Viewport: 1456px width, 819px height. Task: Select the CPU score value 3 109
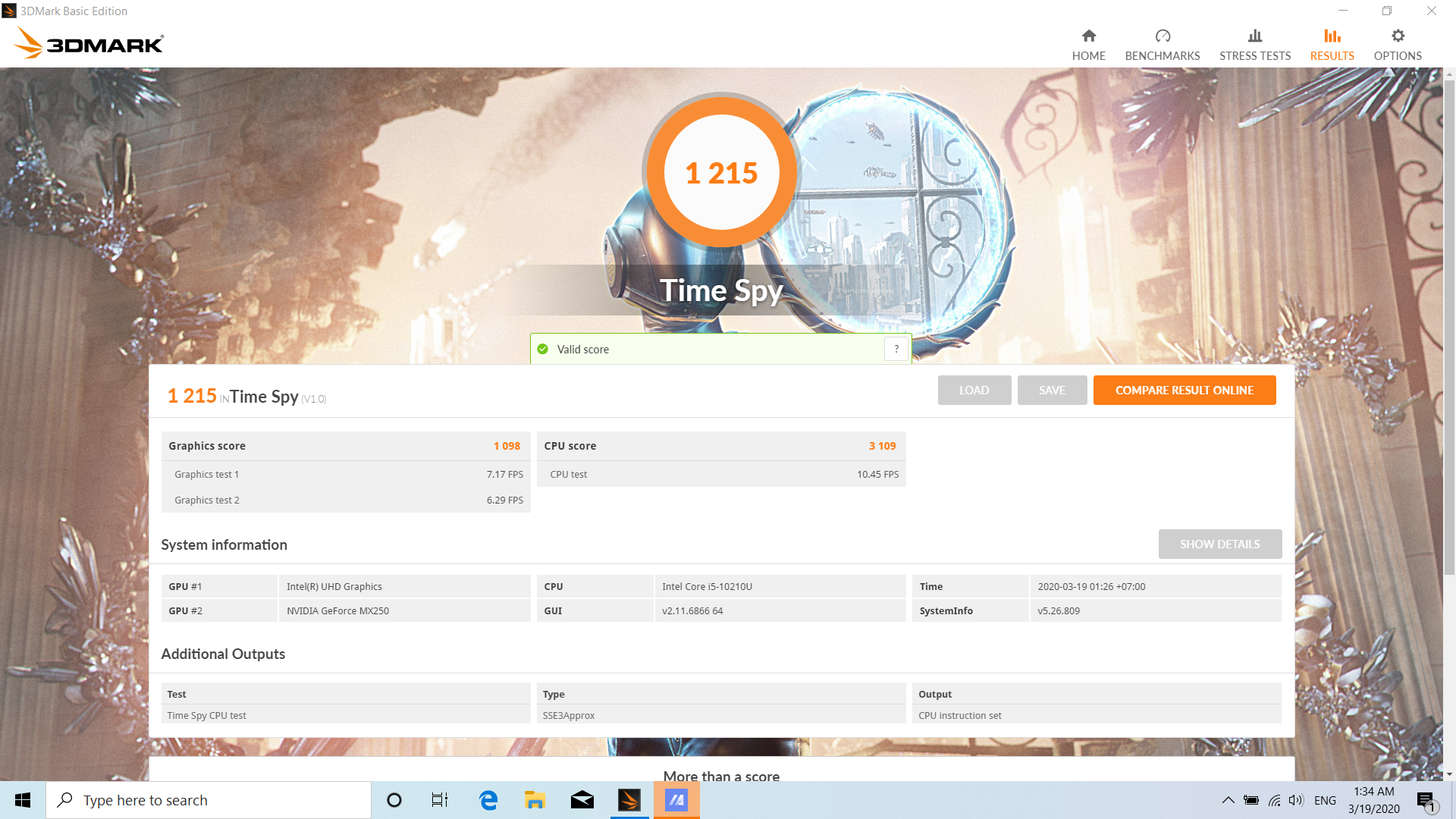(x=882, y=446)
